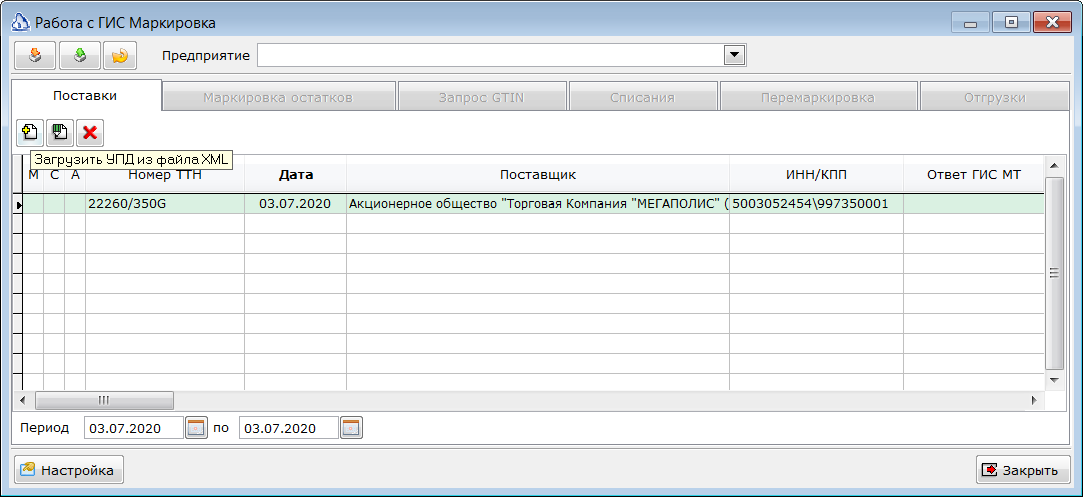Open calendar for the period end date
The width and height of the screenshot is (1083, 497).
coord(352,428)
